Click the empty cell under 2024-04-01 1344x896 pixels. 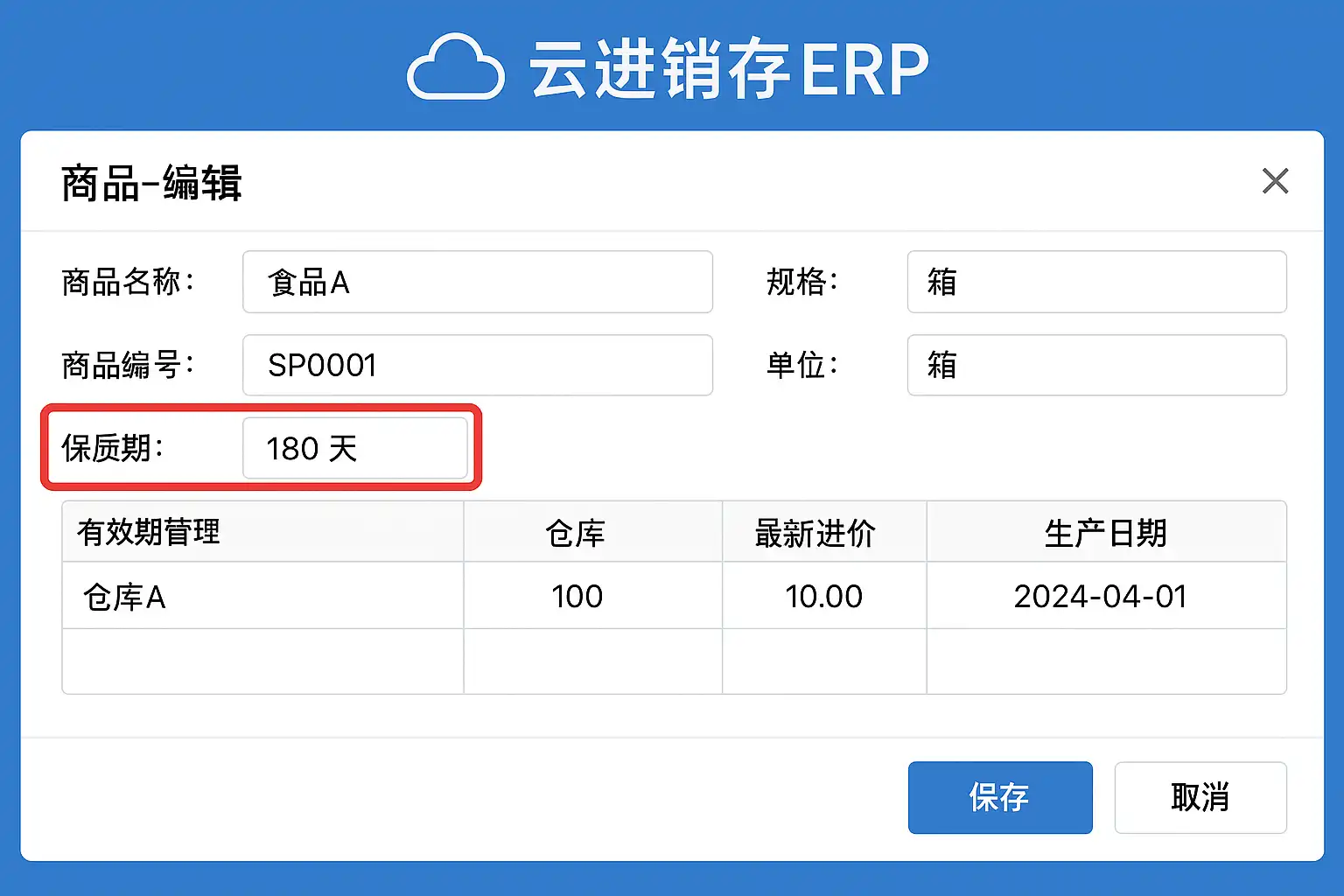coord(1106,661)
